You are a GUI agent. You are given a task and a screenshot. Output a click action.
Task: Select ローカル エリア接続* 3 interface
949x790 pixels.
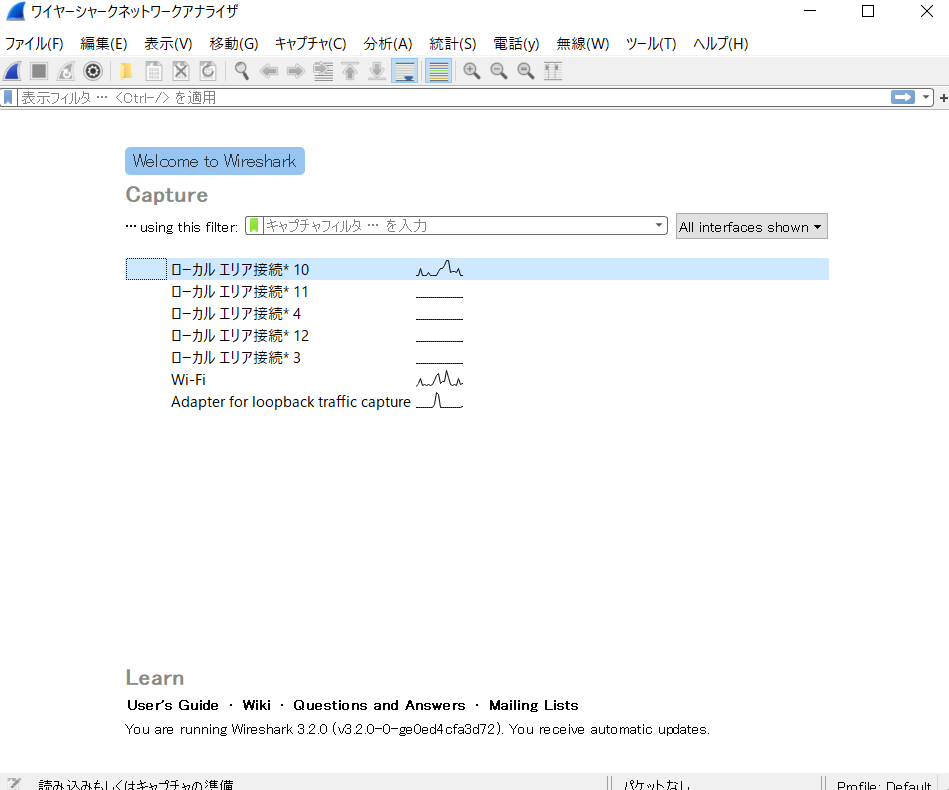[x=477, y=358]
